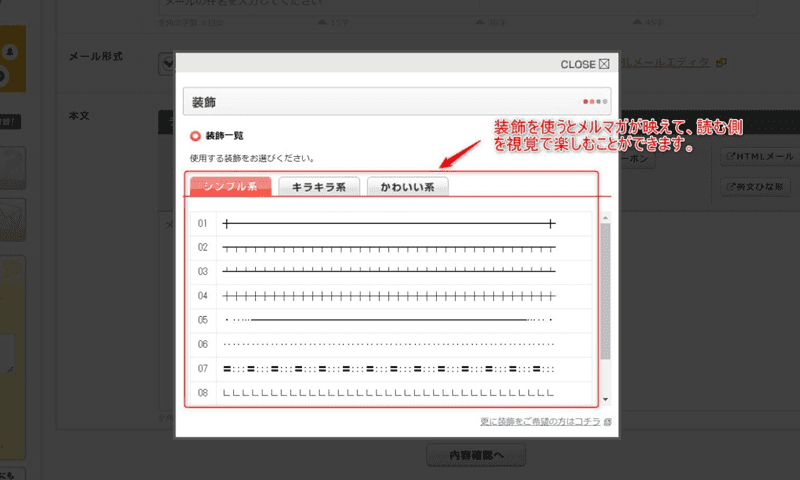The image size is (800, 480).
Task: Switch to the シンプル系 tab
Action: pos(230,186)
